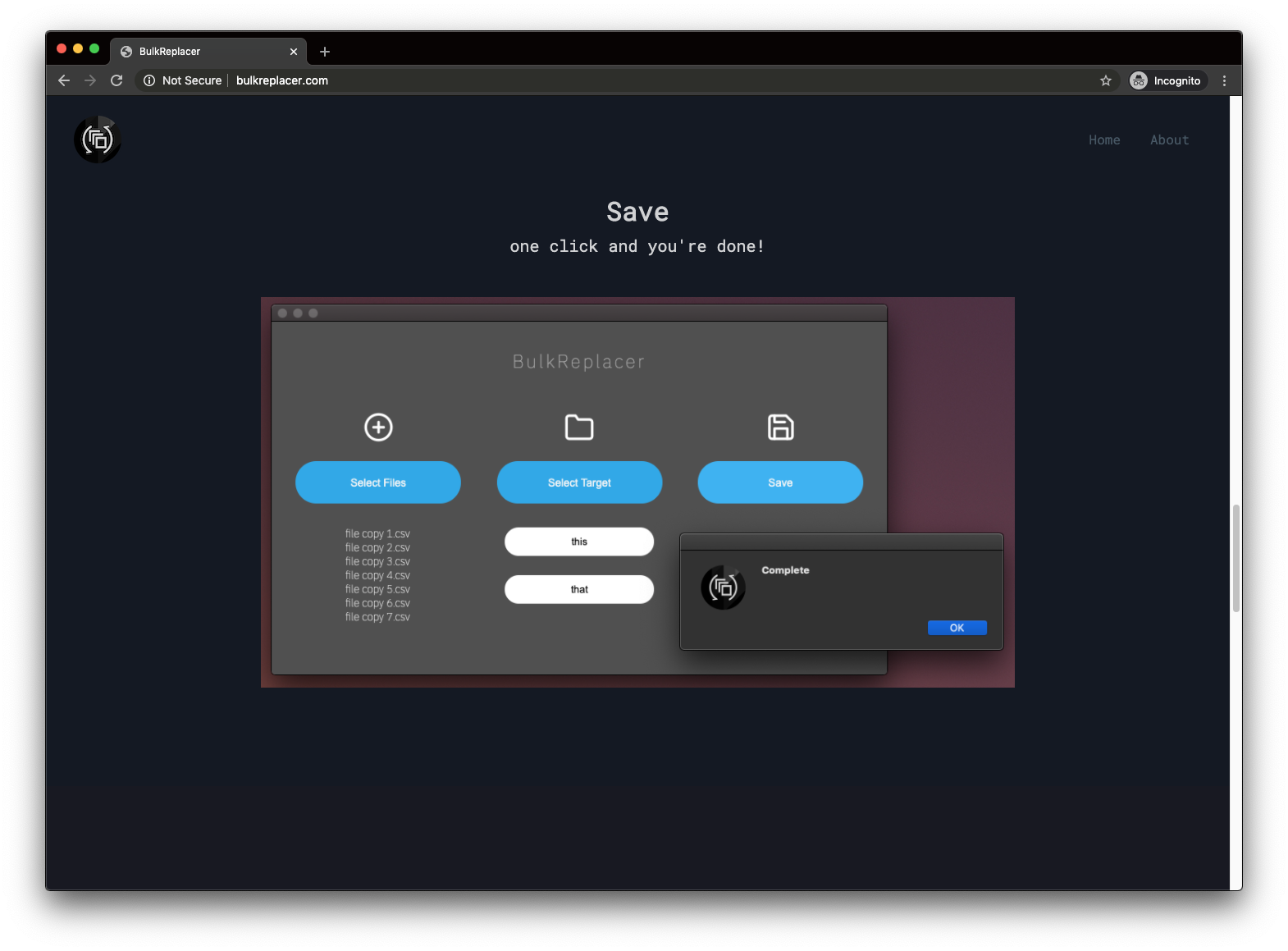Select the BulkReplacer browser tab
The image size is (1288, 951).
click(x=208, y=51)
